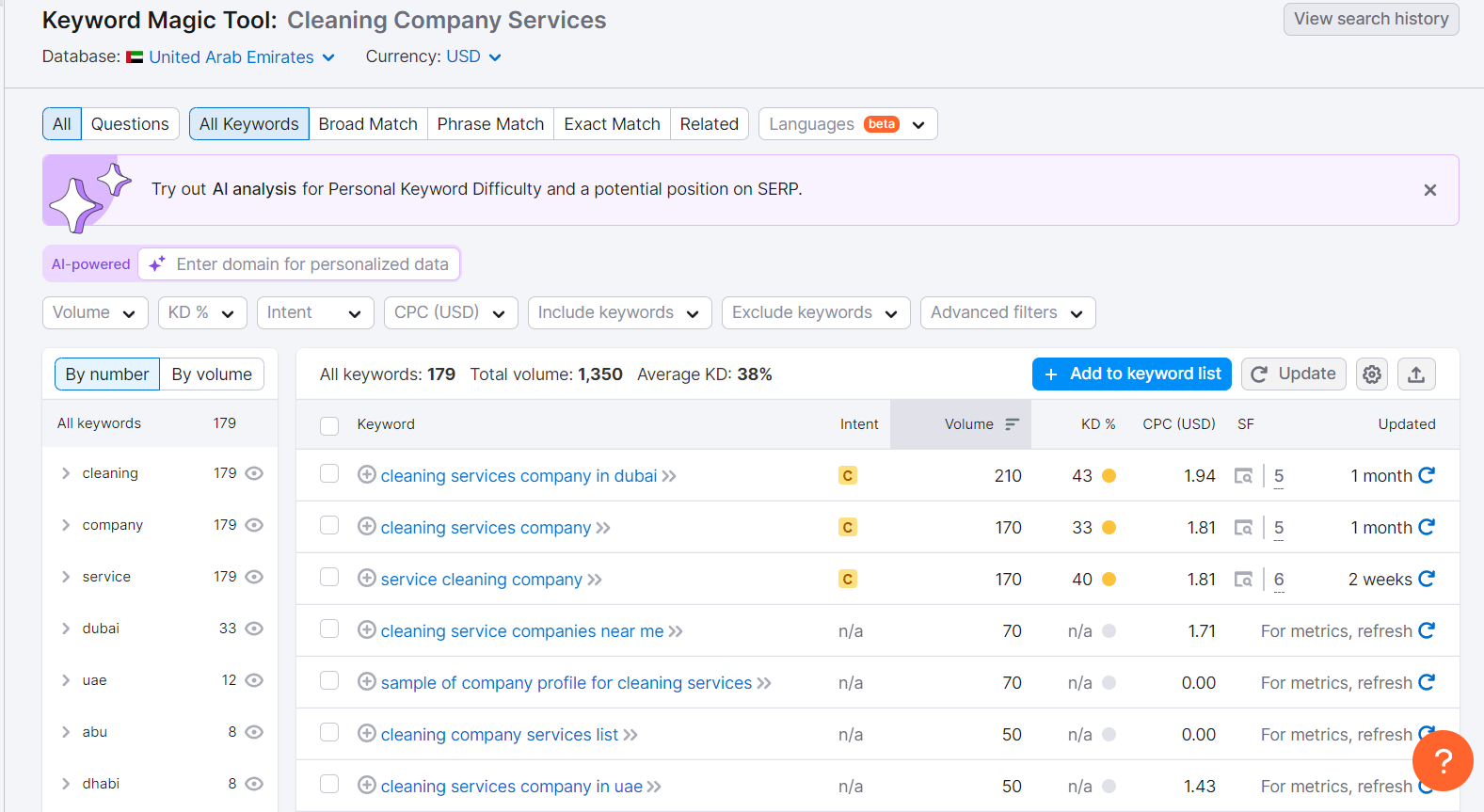The width and height of the screenshot is (1484, 812).
Task: Close the AI analysis banner
Action: (x=1430, y=190)
